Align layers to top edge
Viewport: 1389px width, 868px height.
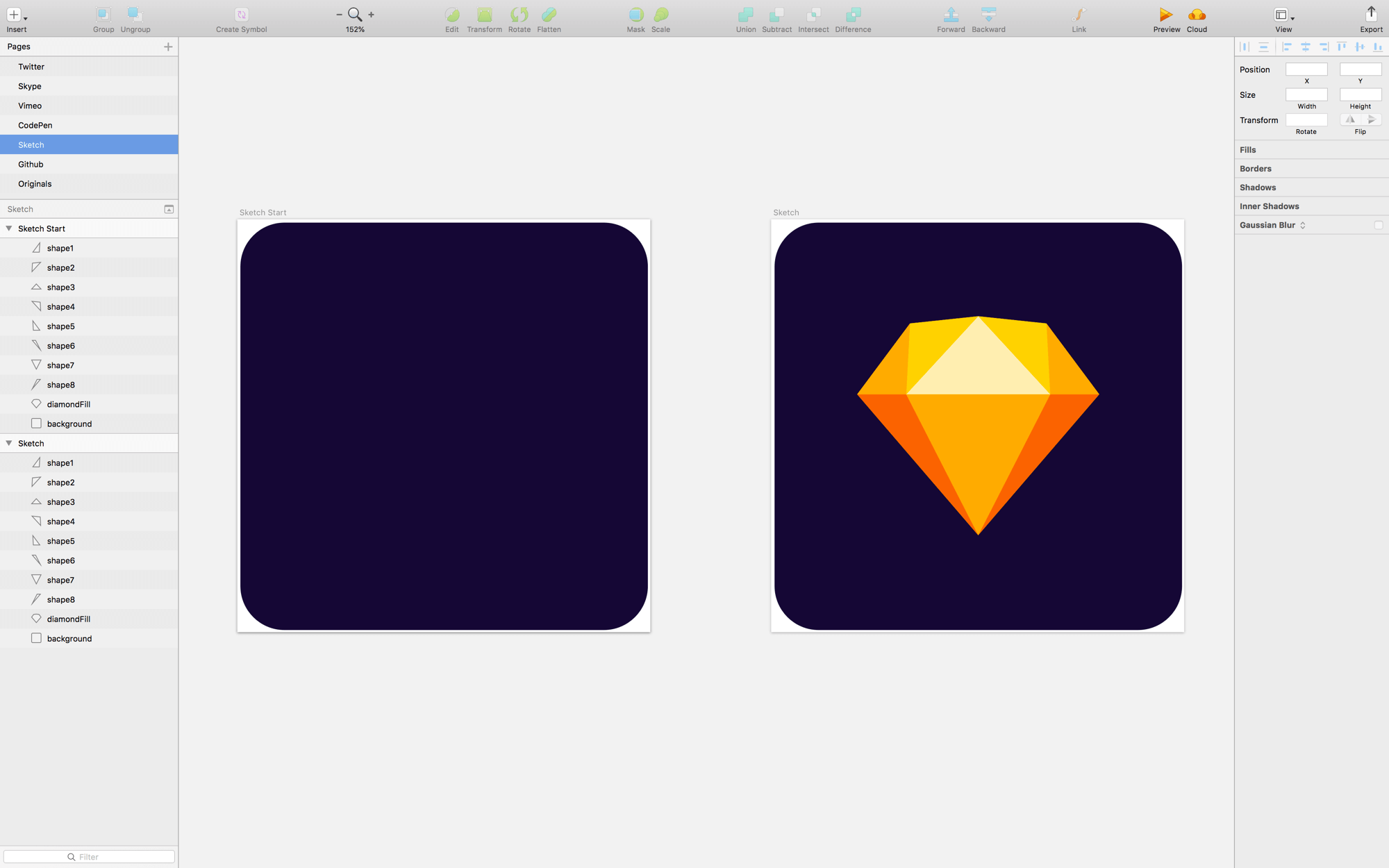pyautogui.click(x=1342, y=47)
